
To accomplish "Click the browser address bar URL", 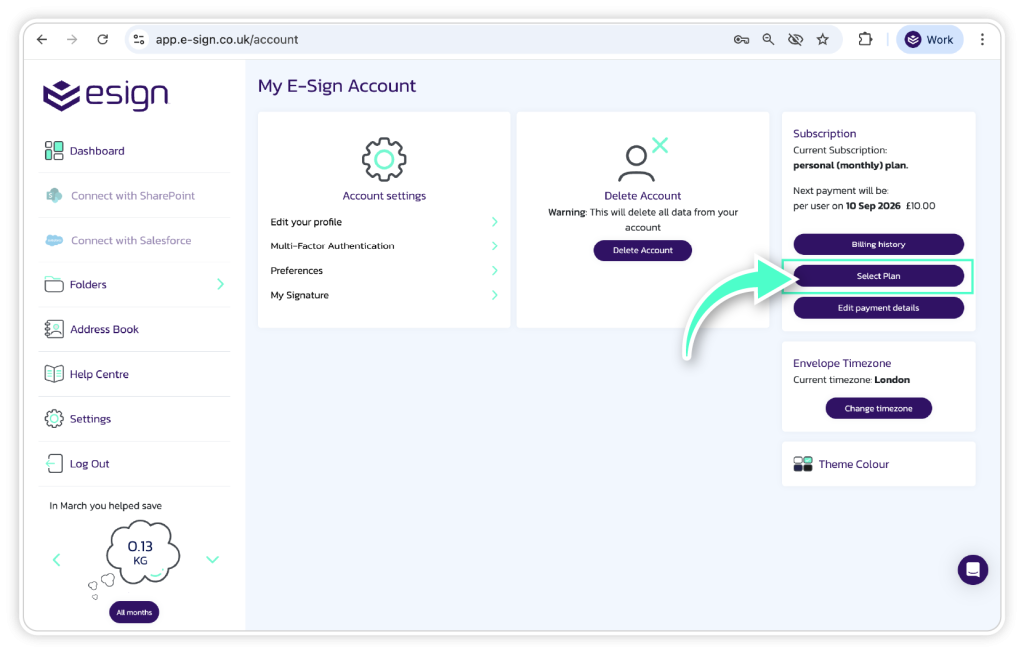I will (227, 40).
